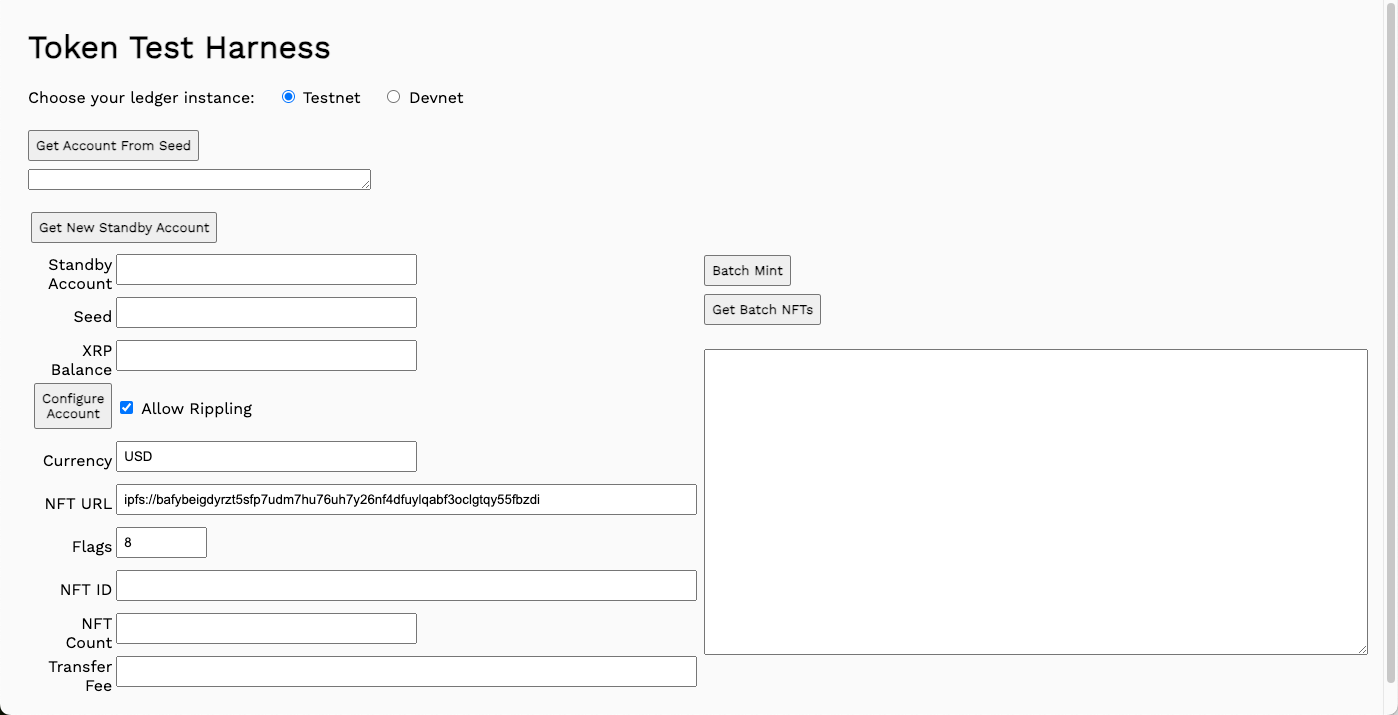Click in the large results textarea

point(1035,502)
